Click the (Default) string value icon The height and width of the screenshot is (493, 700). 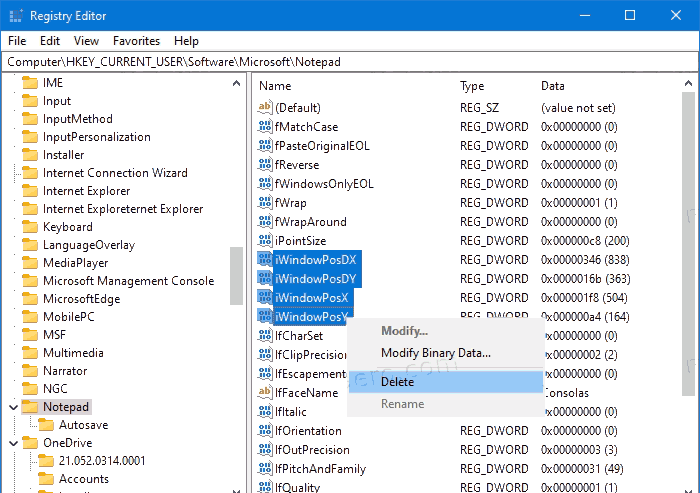pyautogui.click(x=264, y=107)
